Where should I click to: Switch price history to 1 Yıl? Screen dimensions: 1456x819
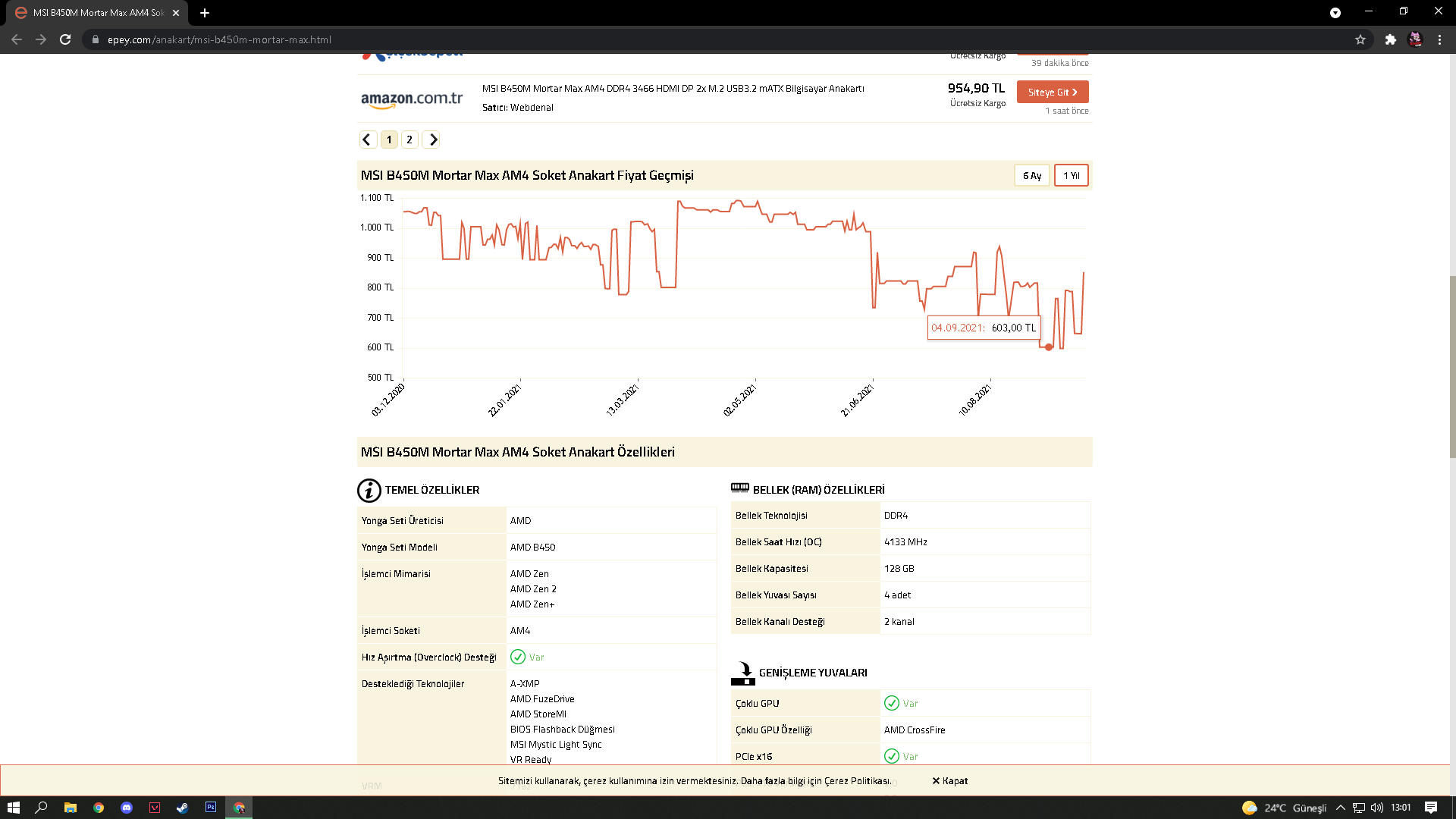[1072, 175]
